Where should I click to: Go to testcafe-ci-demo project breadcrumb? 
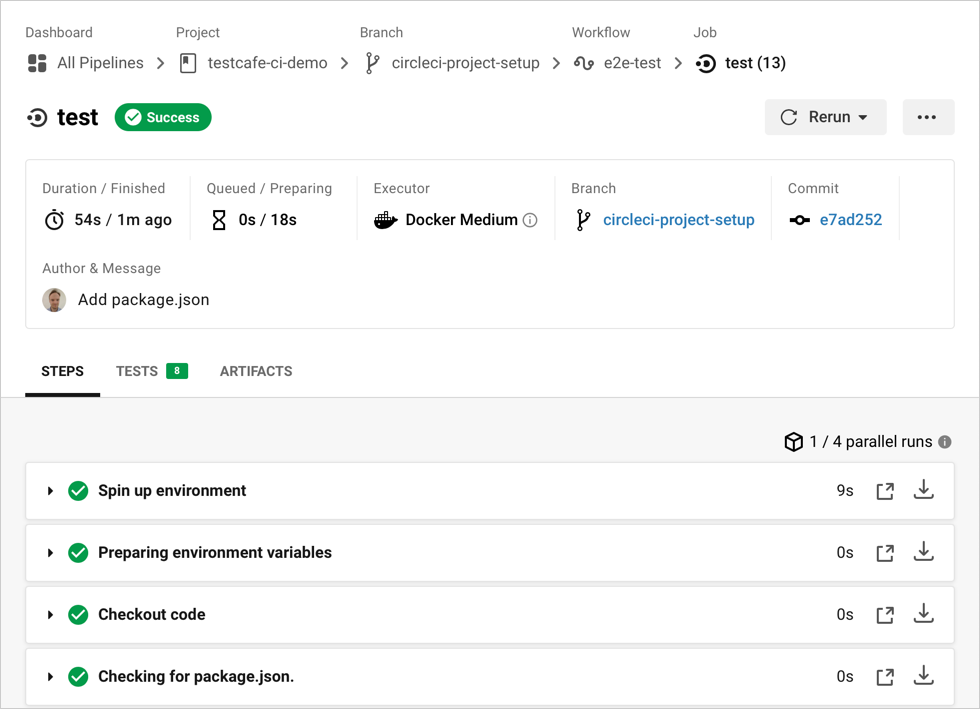tap(267, 63)
